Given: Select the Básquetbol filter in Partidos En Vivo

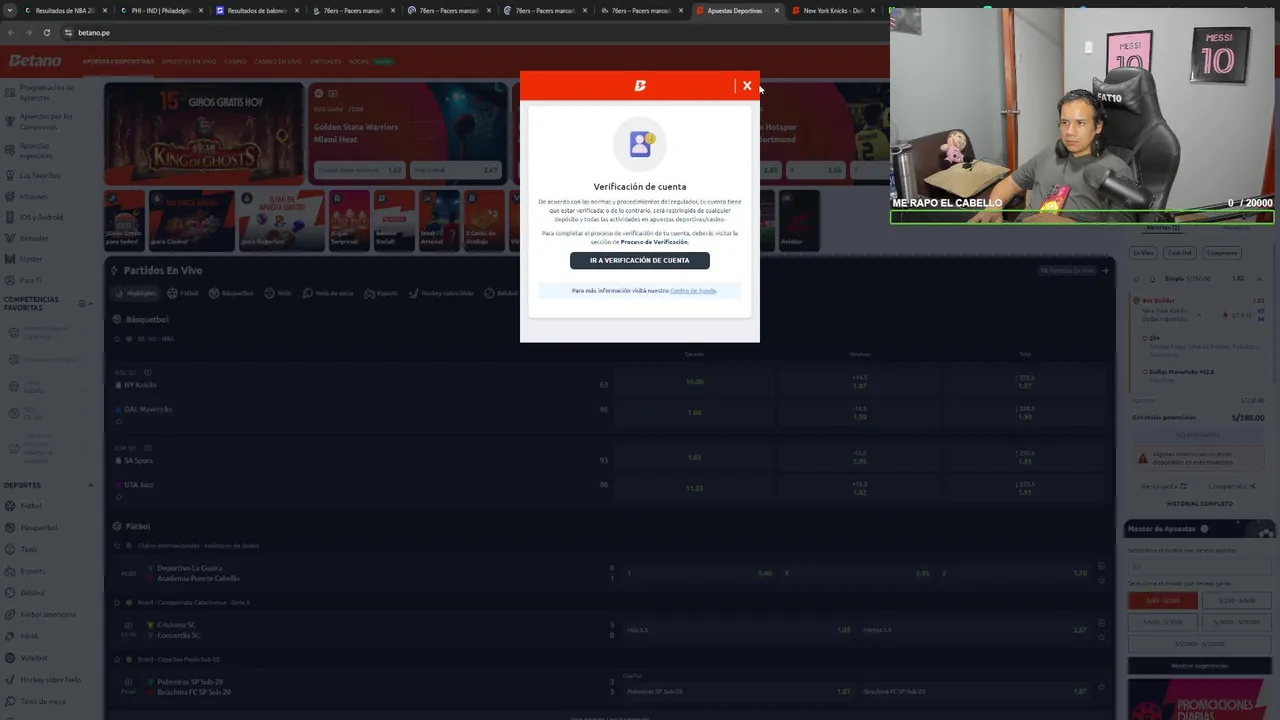Looking at the screenshot, I should coord(231,293).
